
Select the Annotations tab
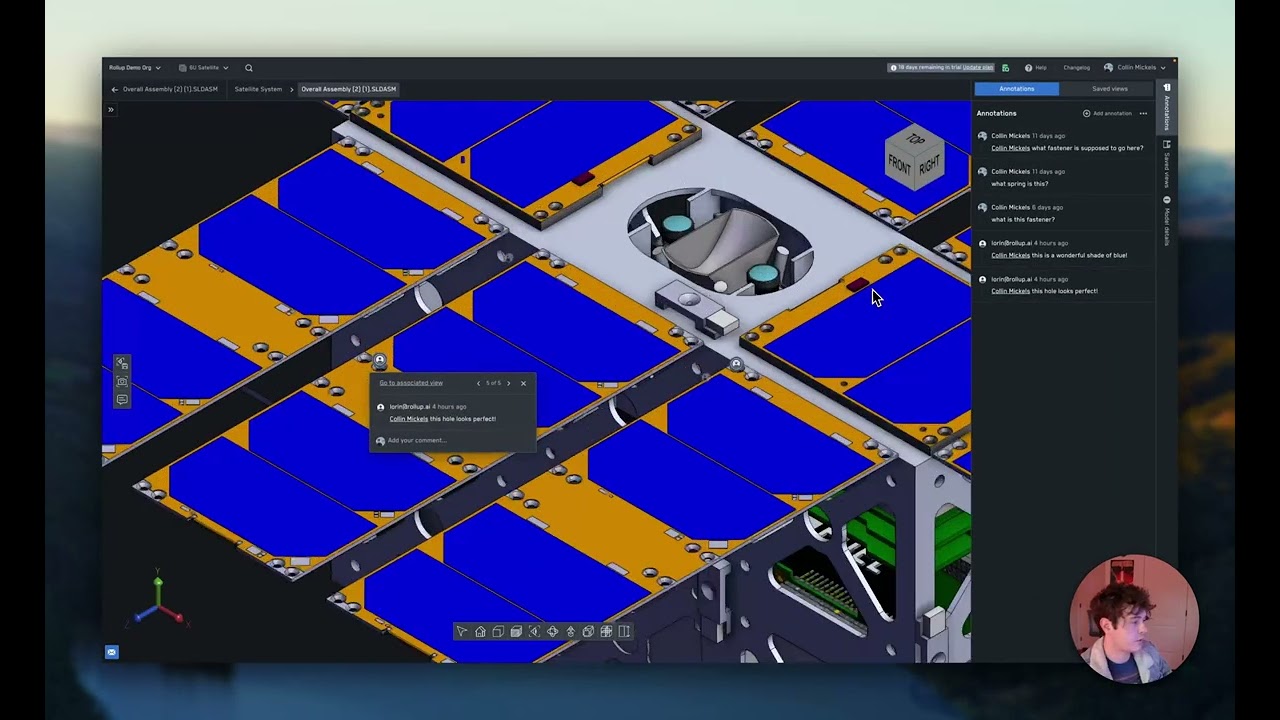click(1016, 89)
